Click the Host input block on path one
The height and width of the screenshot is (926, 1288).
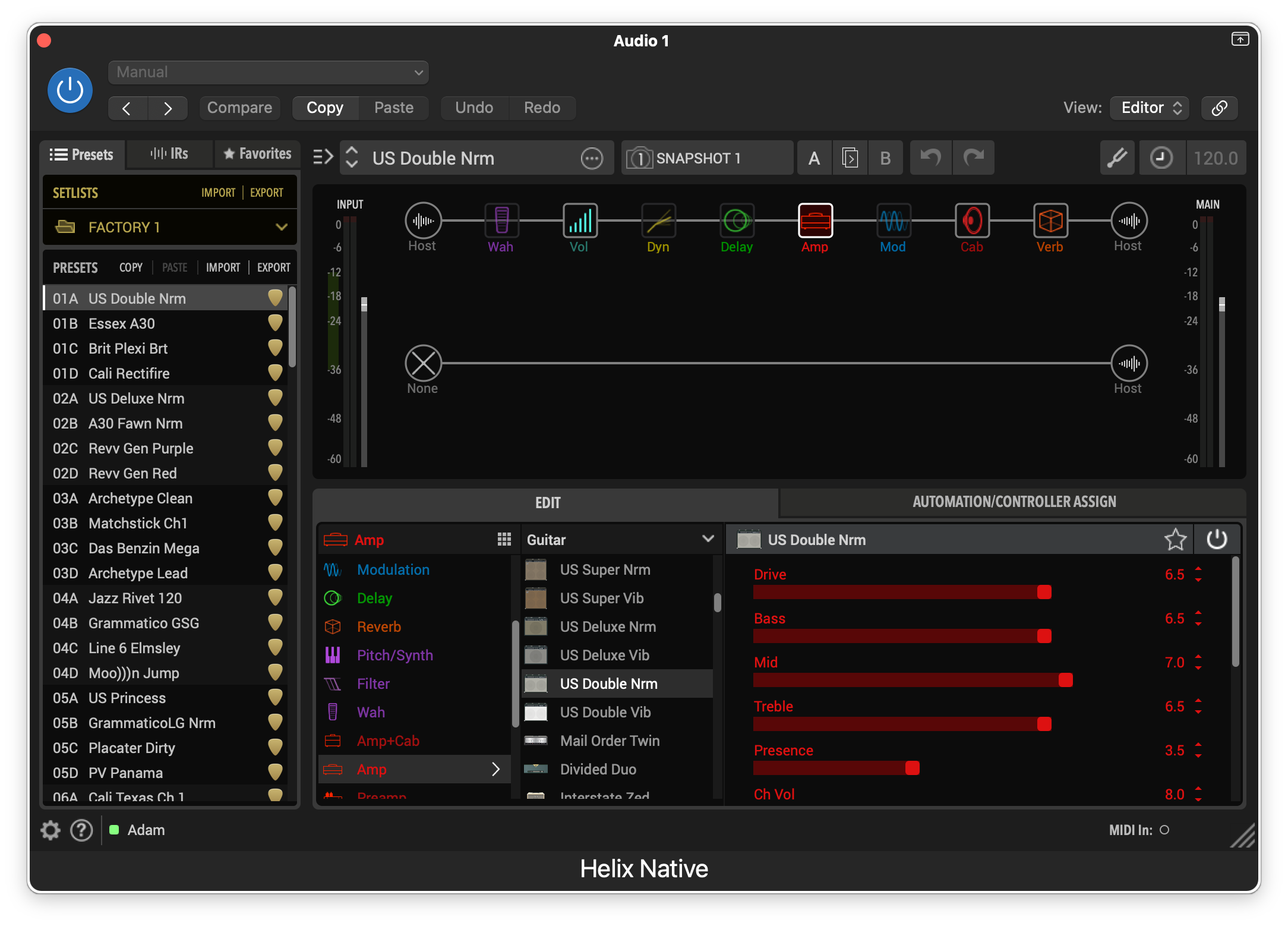click(423, 221)
